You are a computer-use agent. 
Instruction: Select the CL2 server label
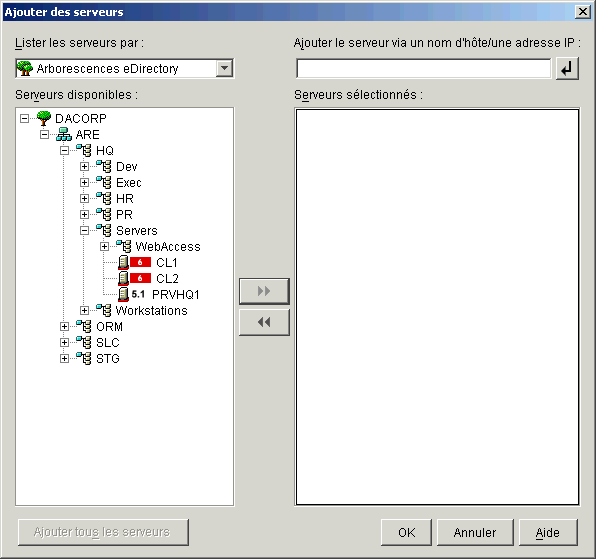167,279
